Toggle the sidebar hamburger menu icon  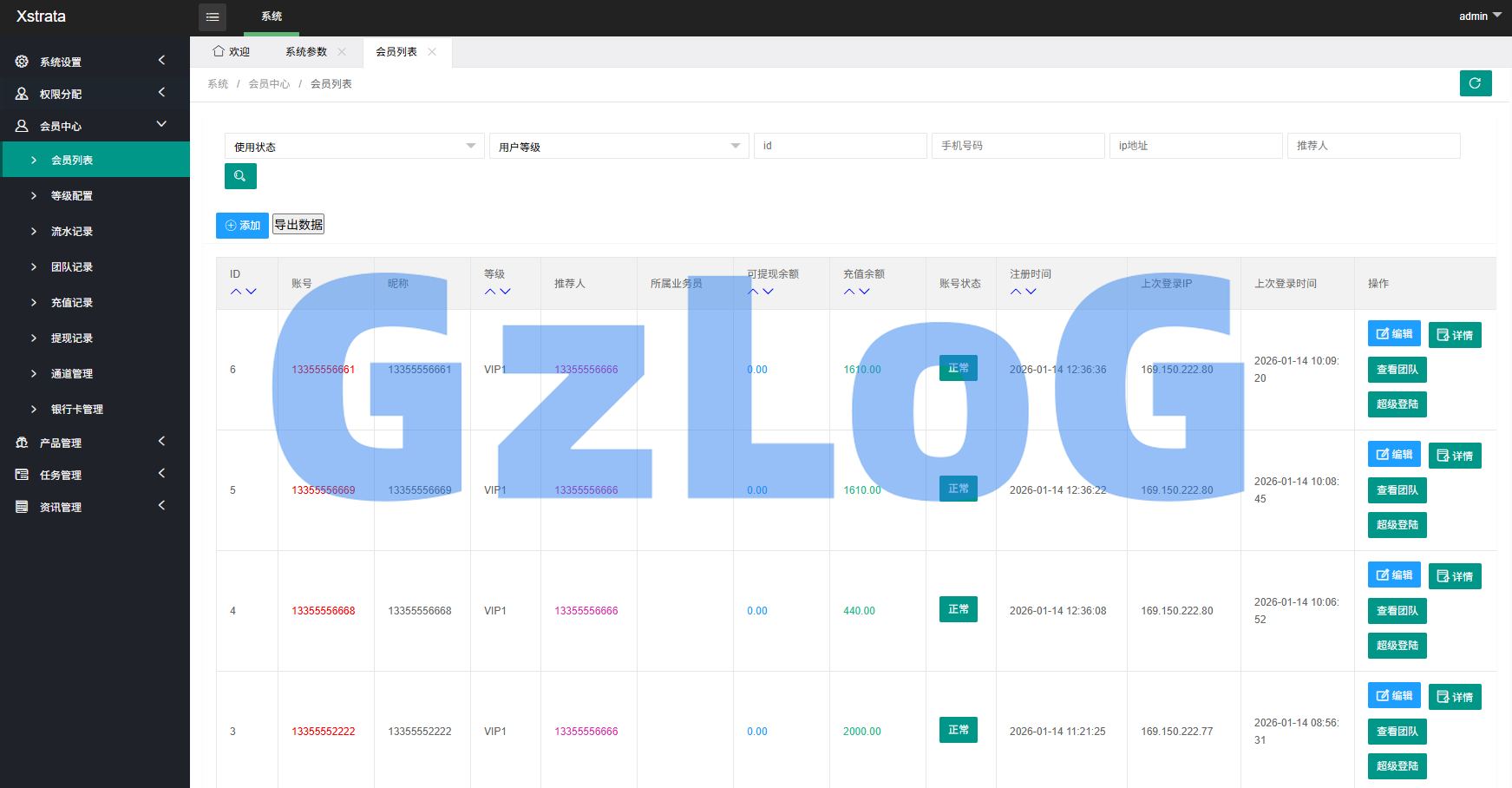click(213, 17)
